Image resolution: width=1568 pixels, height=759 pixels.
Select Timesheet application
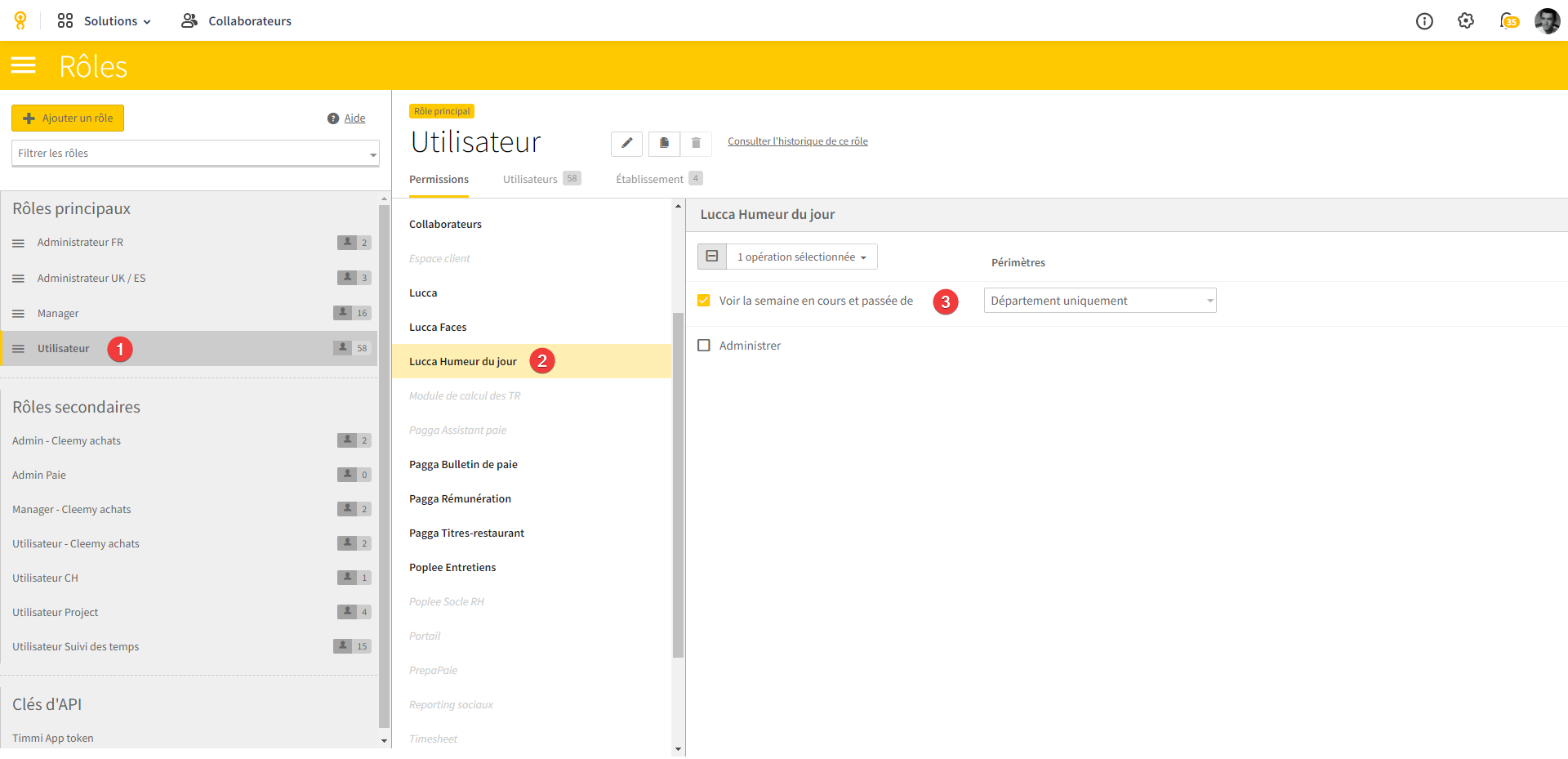pos(532,739)
